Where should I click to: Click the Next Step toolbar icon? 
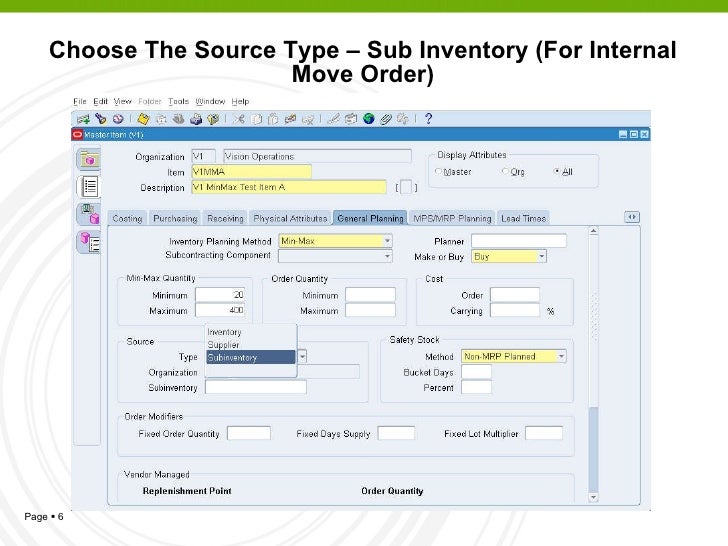click(x=161, y=119)
